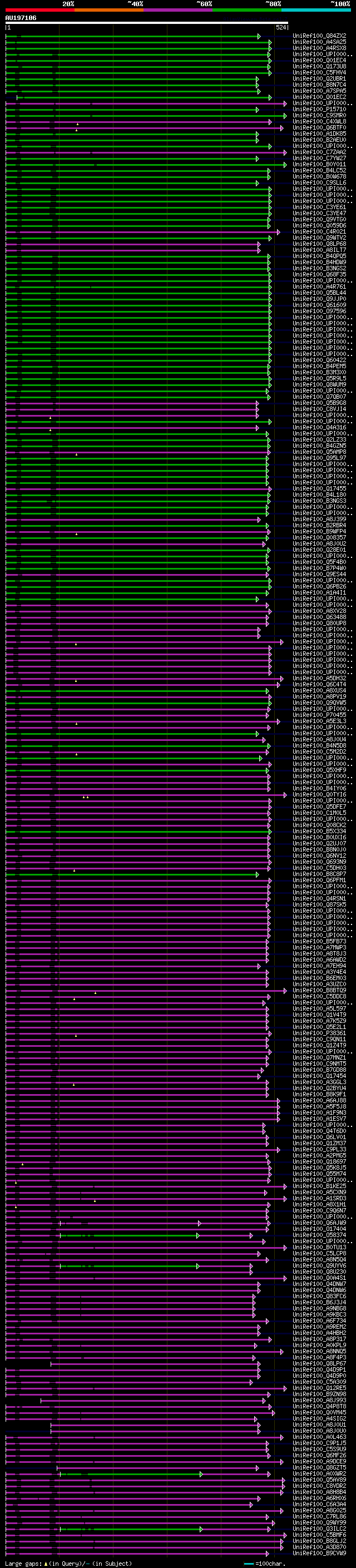Image resolution: width=356 pixels, height=1568 pixels.
Task: Select the UniRef100_Q8LP68 entry
Action: (x=319, y=244)
